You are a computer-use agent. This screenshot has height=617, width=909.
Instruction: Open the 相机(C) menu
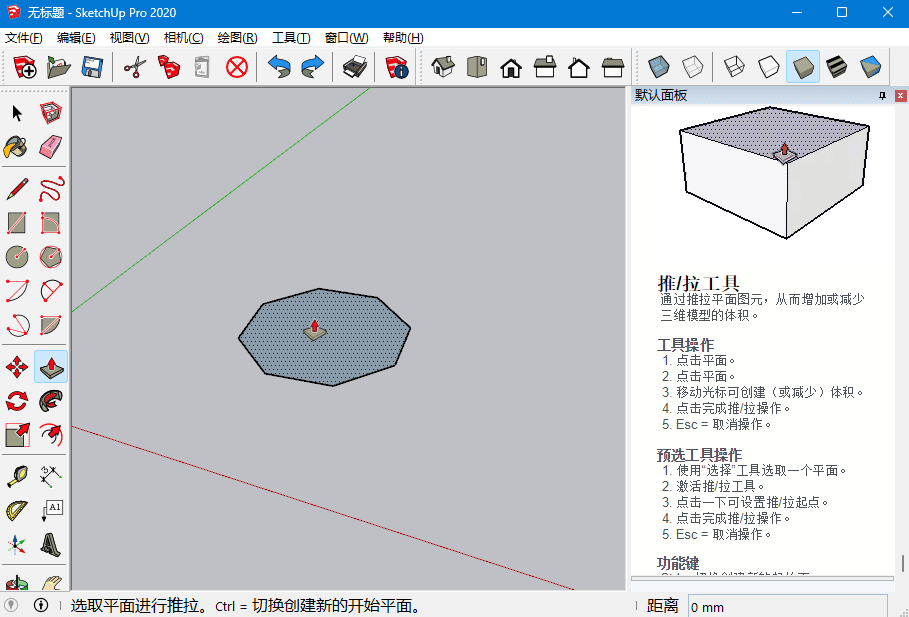183,38
